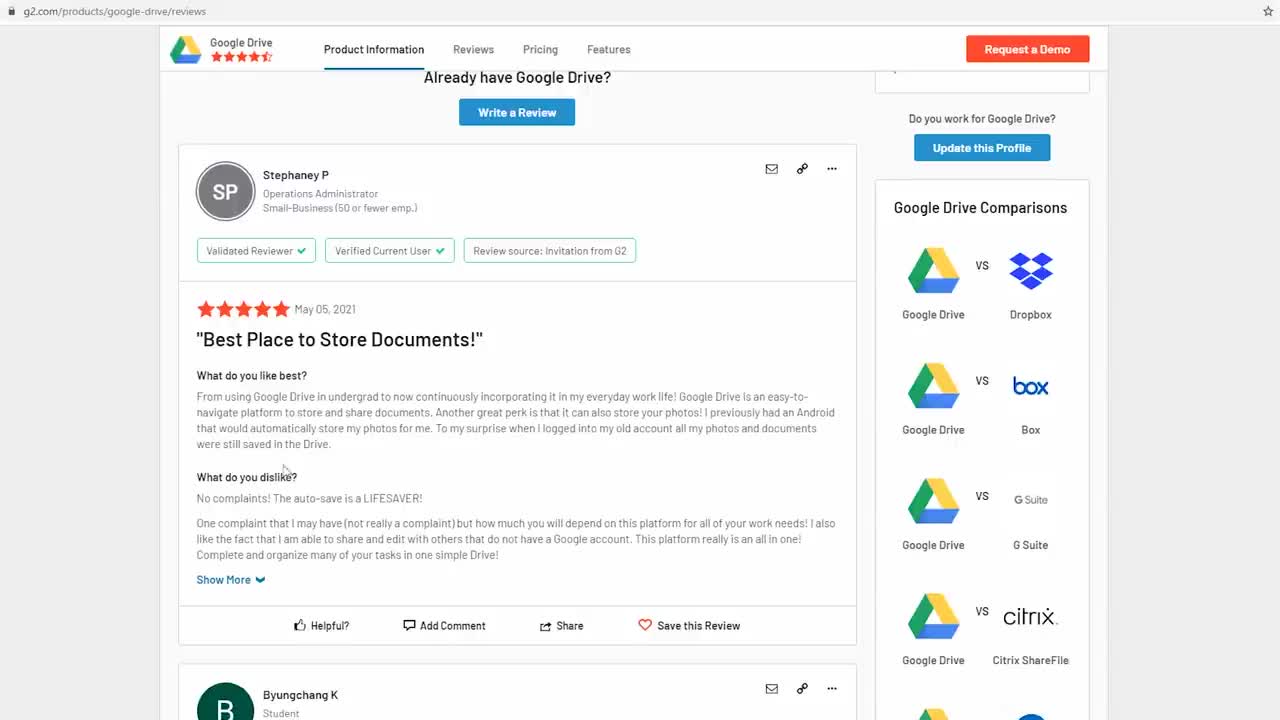Screen dimensions: 1280x720
Task: Open review title Best Place to Store Documents
Action: coord(340,340)
